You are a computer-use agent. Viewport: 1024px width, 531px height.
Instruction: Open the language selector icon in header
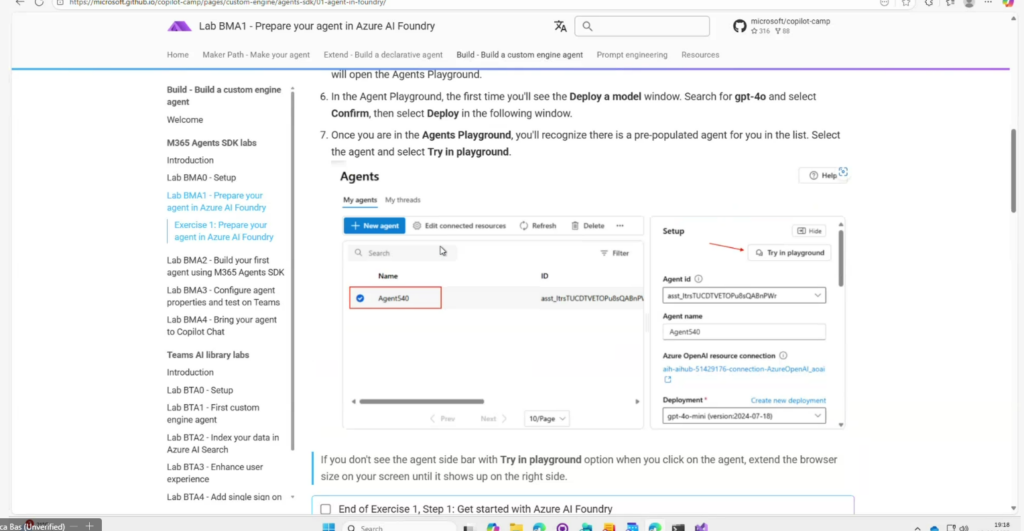tap(560, 26)
